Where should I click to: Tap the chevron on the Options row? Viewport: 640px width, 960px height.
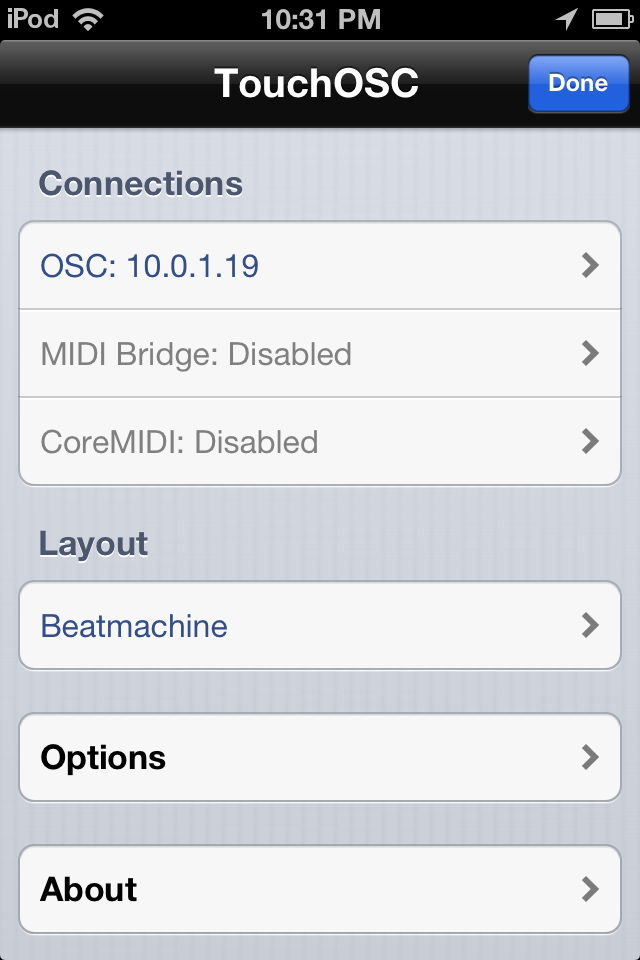(x=590, y=757)
